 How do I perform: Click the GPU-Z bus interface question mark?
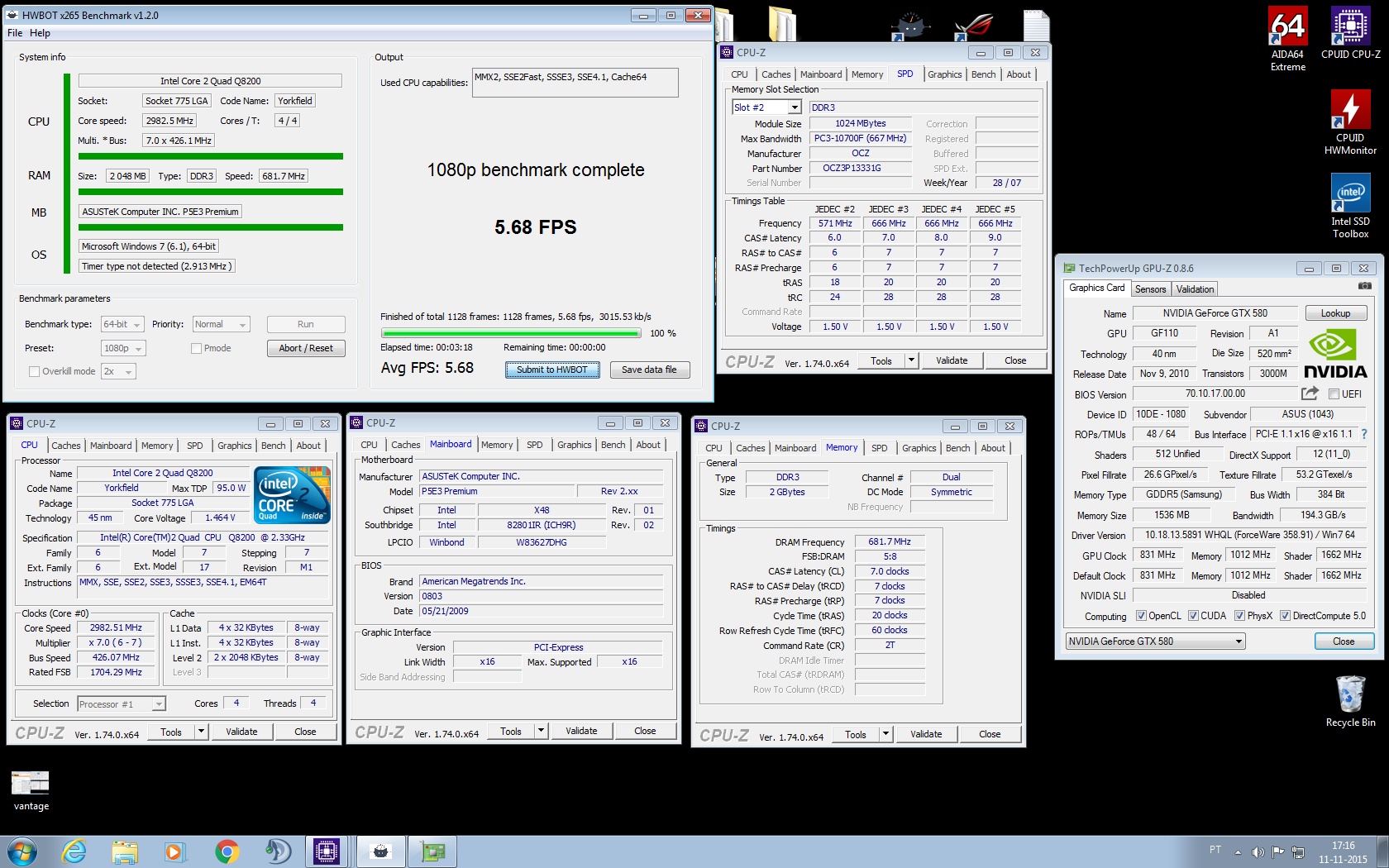click(x=1363, y=434)
